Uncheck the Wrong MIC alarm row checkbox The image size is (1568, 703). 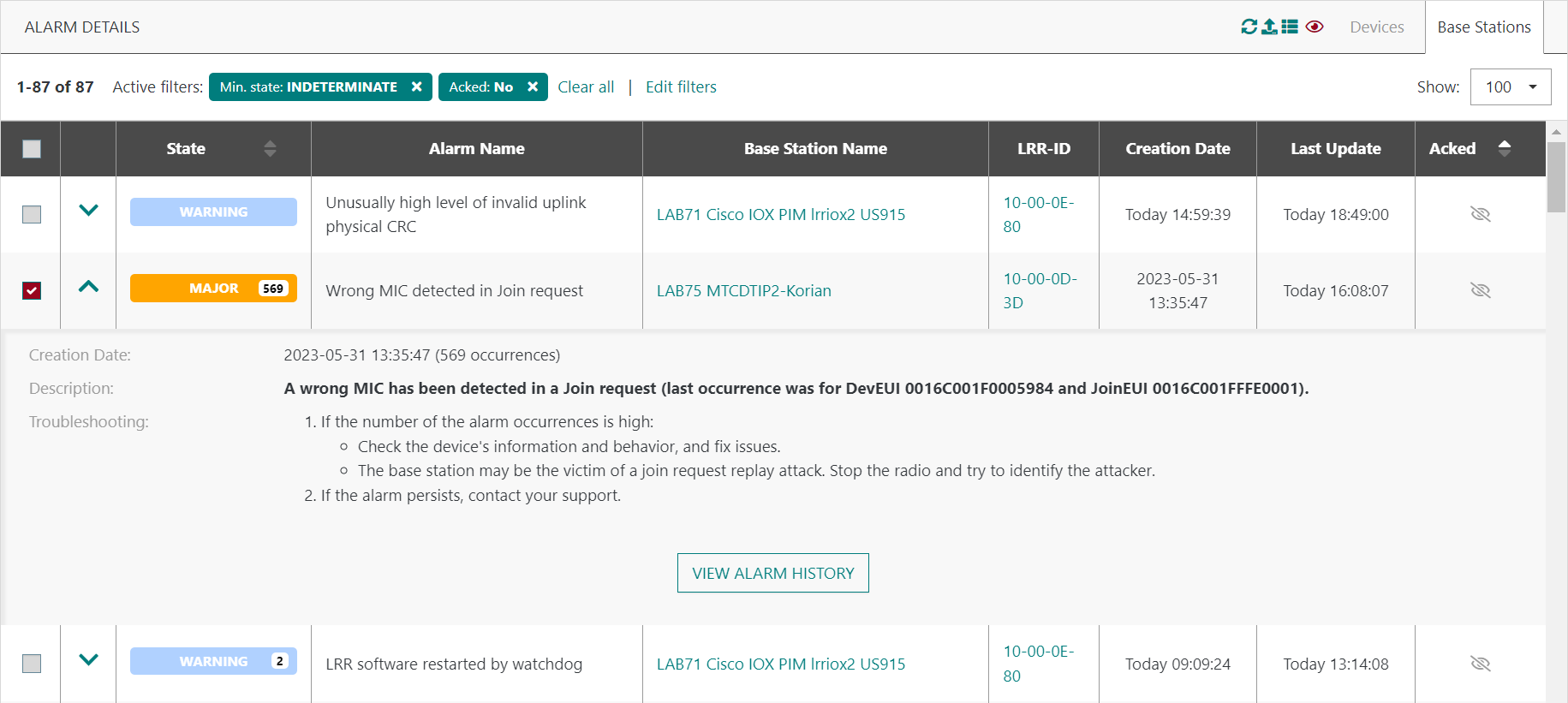tap(32, 291)
